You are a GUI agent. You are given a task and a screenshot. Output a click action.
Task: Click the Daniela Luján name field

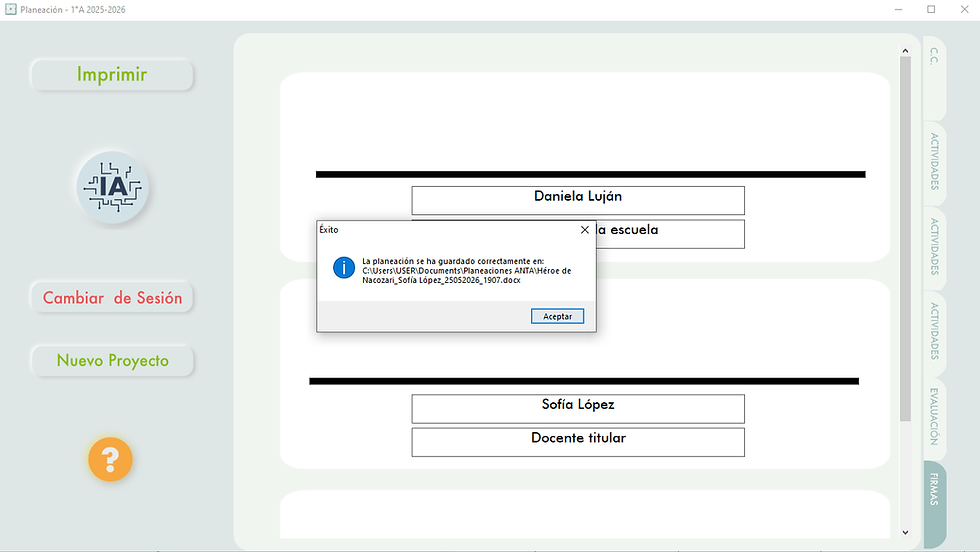click(x=578, y=200)
